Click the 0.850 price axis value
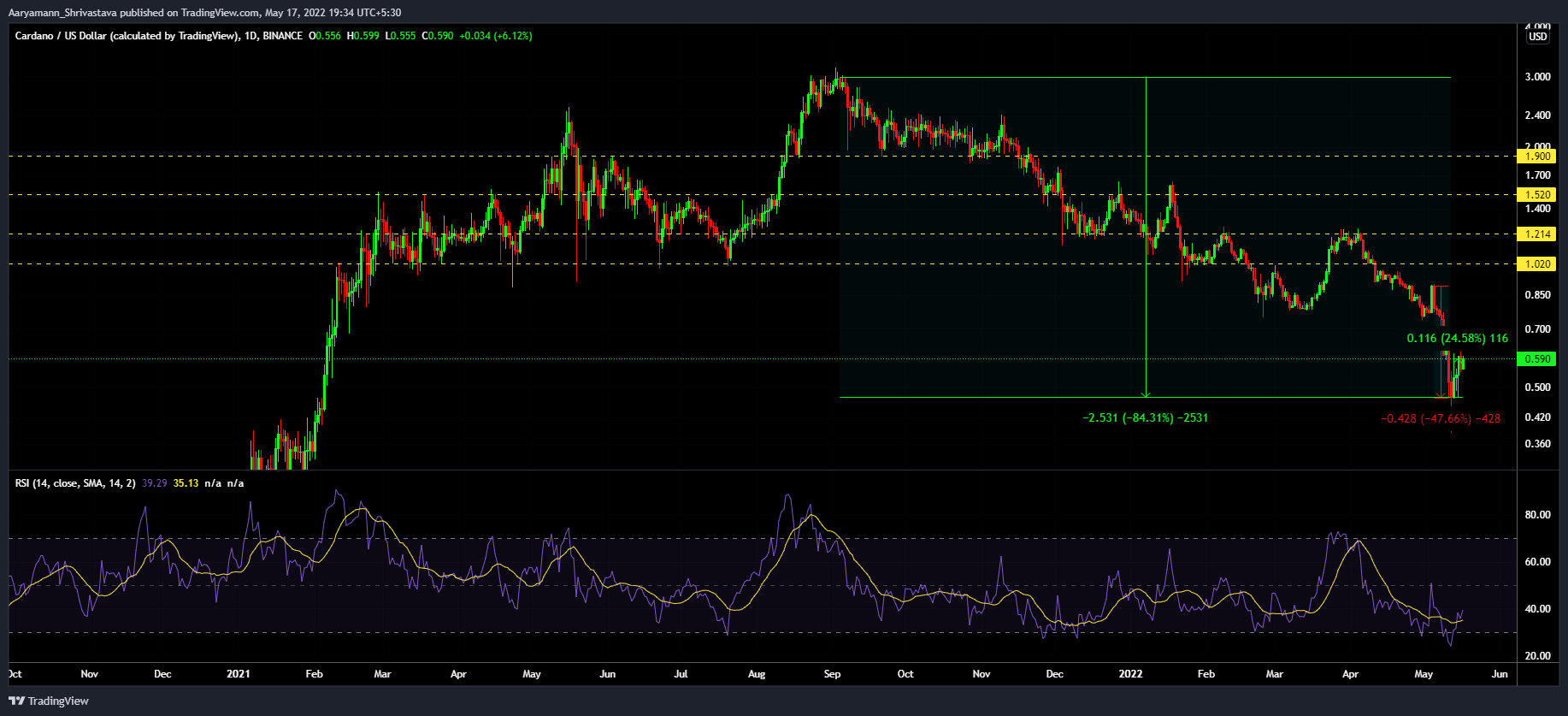Screen dimensions: 1568x716 click(1538, 295)
